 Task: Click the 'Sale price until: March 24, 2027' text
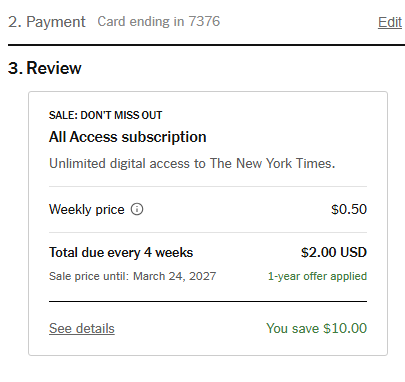(133, 276)
